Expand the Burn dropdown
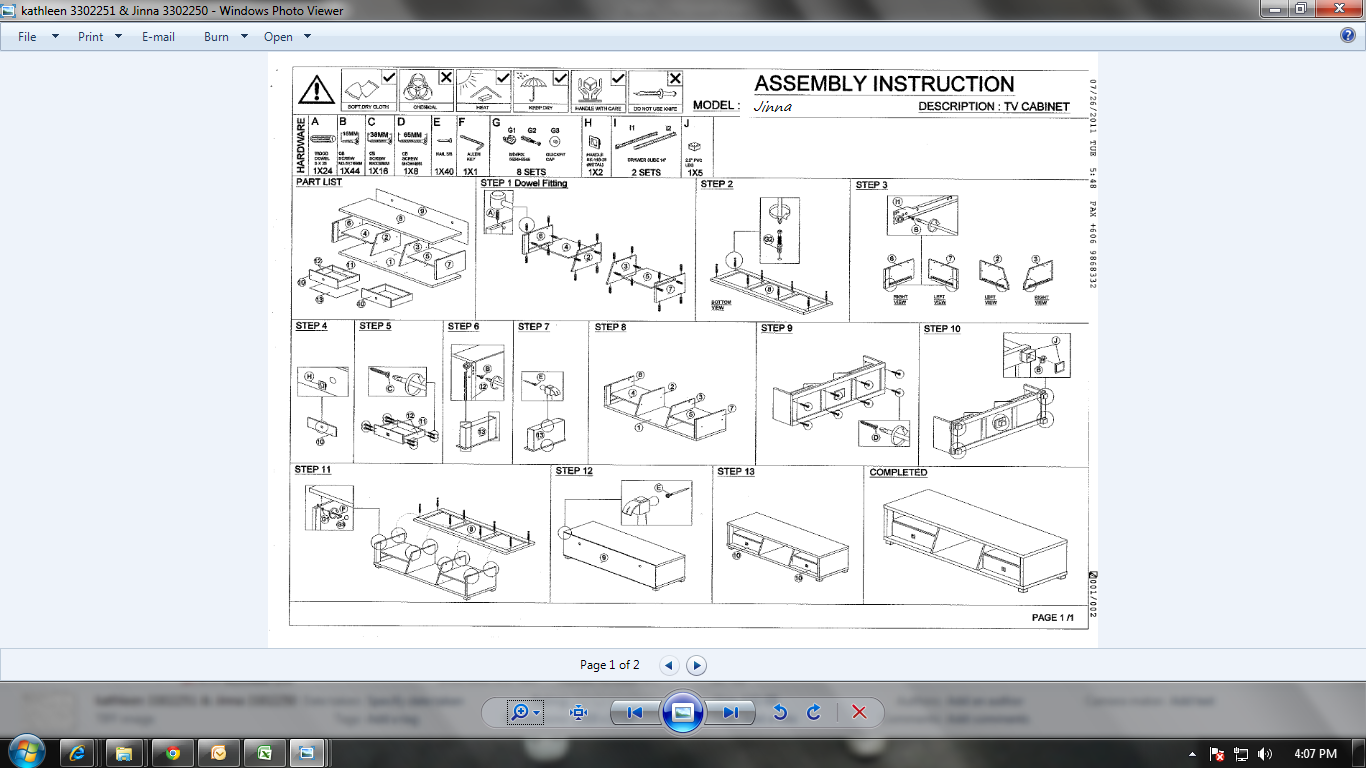 pyautogui.click(x=226, y=37)
